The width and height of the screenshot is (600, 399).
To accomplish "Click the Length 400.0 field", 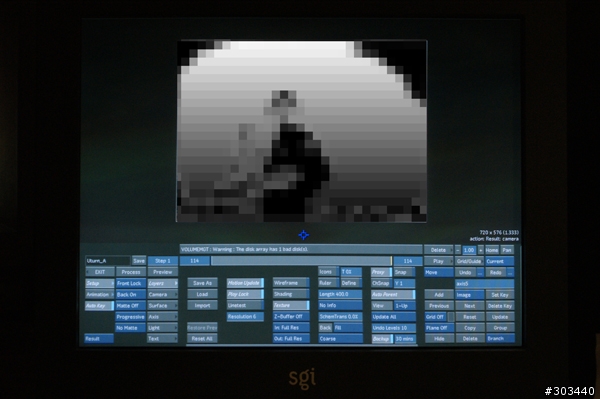I will point(340,294).
